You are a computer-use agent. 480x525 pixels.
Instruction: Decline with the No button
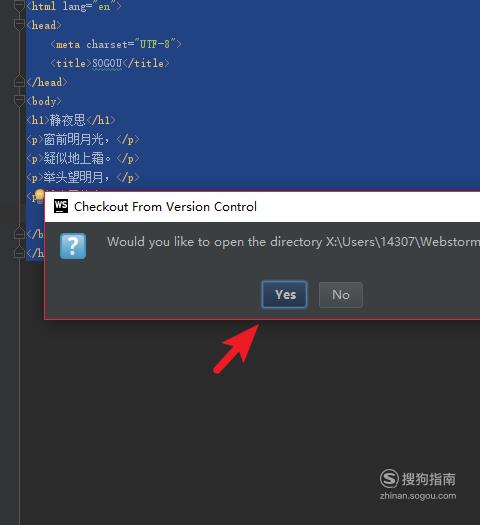340,295
